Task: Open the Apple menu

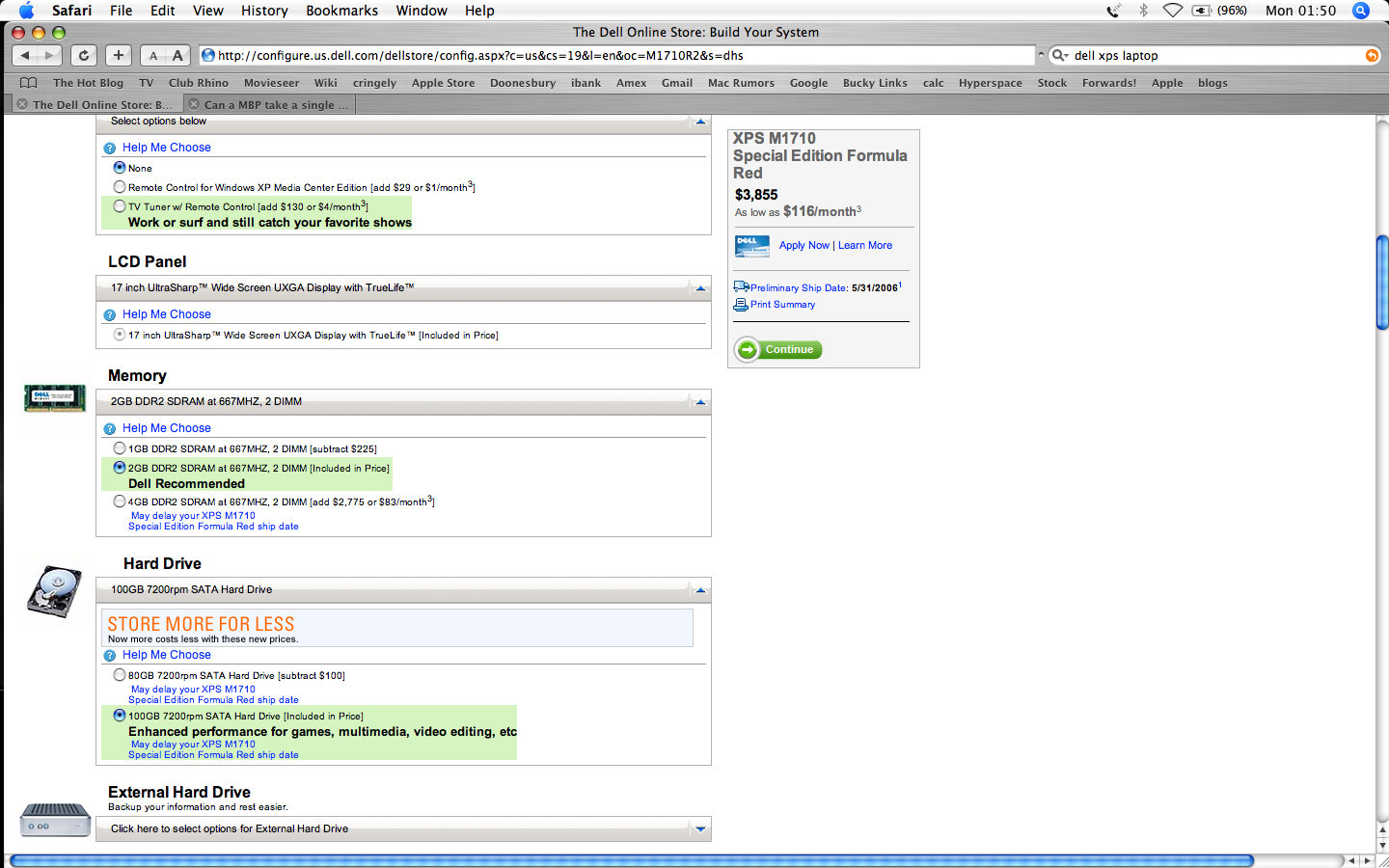Action: click(26, 11)
